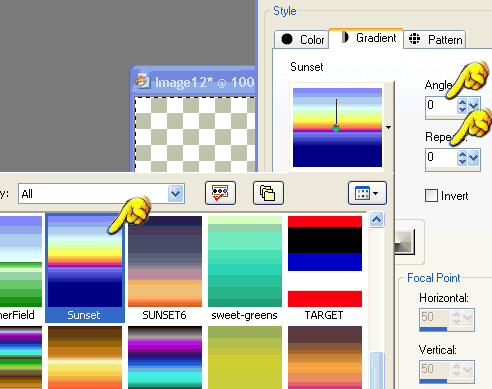Open the Angle dropdown arrow
The image size is (492, 389).
click(x=473, y=105)
